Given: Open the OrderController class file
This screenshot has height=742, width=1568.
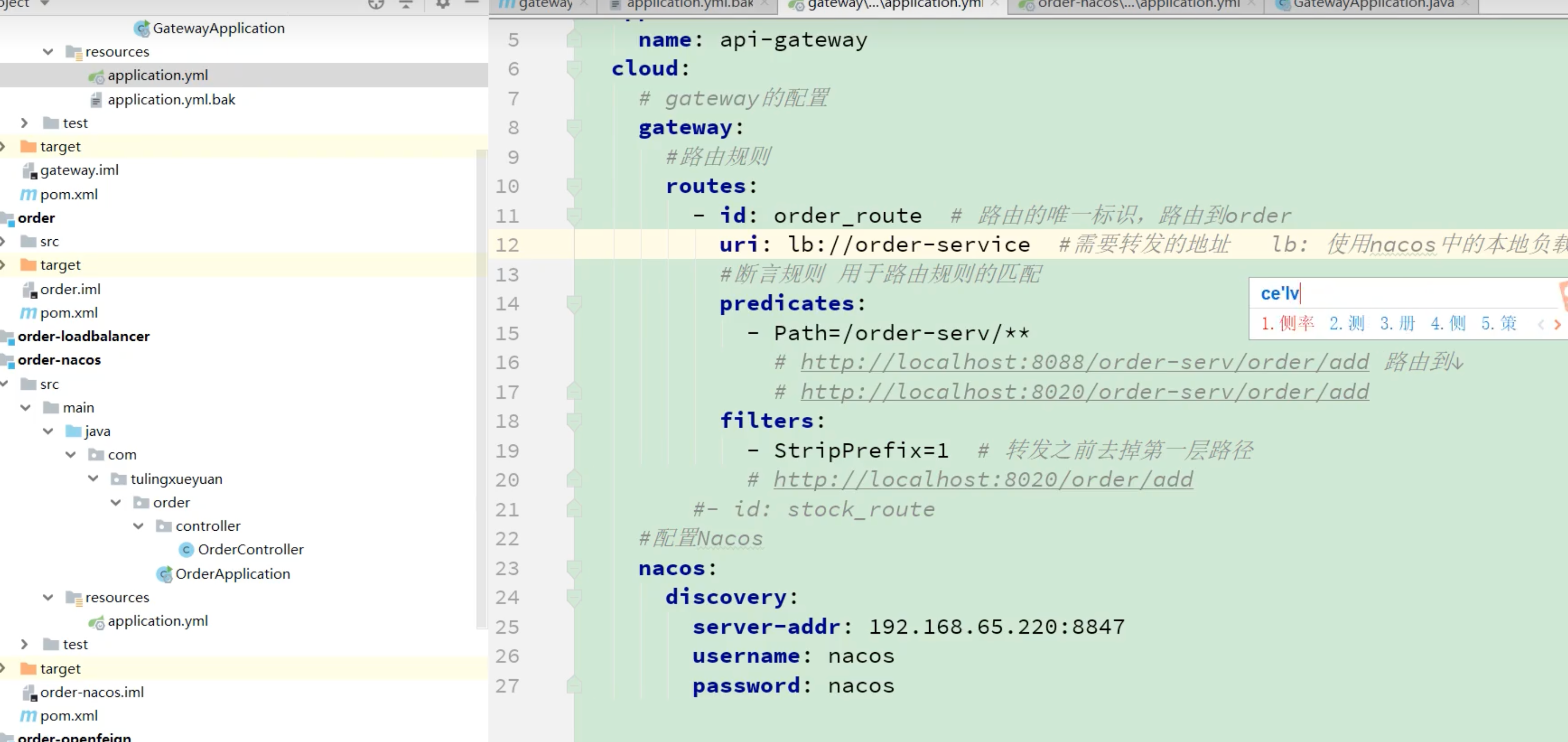Looking at the screenshot, I should 250,549.
